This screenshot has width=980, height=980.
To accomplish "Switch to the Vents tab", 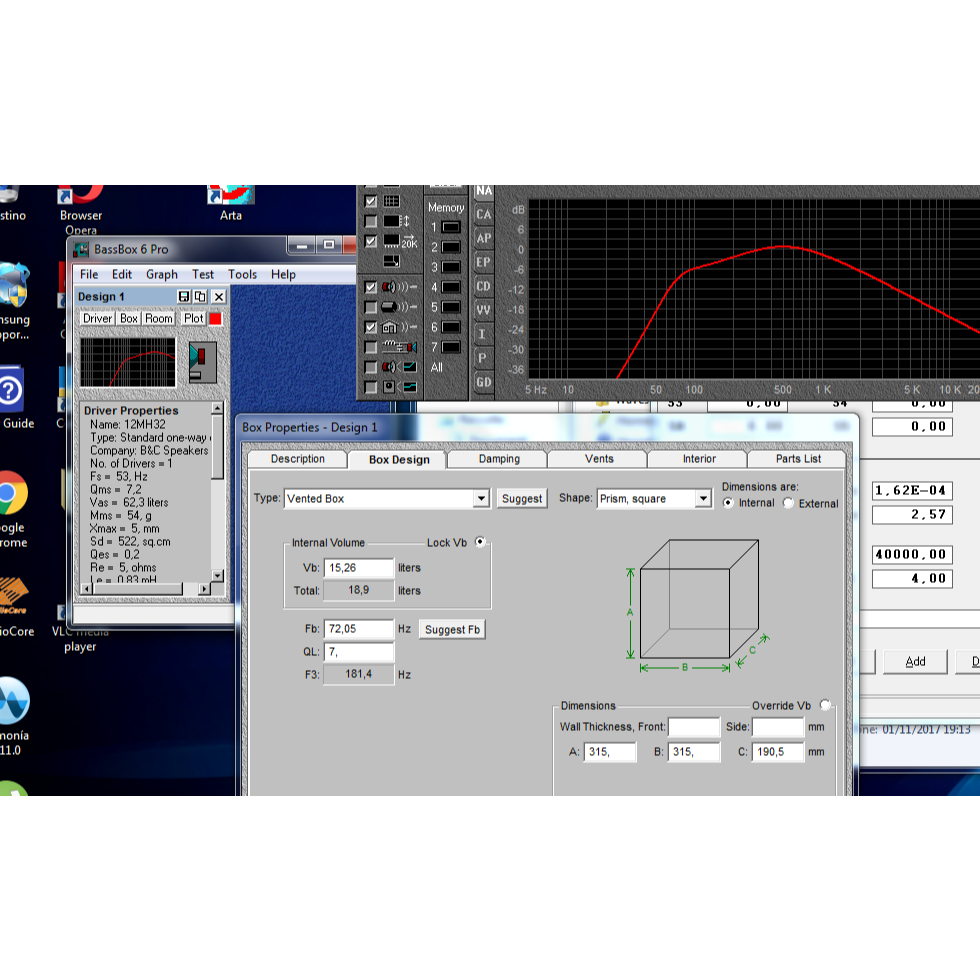I will pos(597,459).
